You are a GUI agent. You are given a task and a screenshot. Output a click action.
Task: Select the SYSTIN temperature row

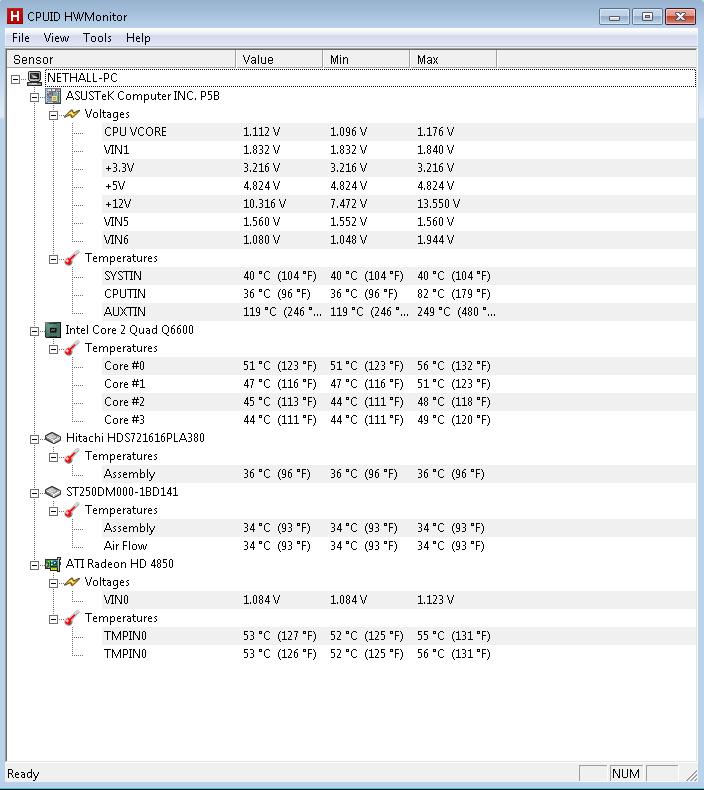[x=399, y=276]
